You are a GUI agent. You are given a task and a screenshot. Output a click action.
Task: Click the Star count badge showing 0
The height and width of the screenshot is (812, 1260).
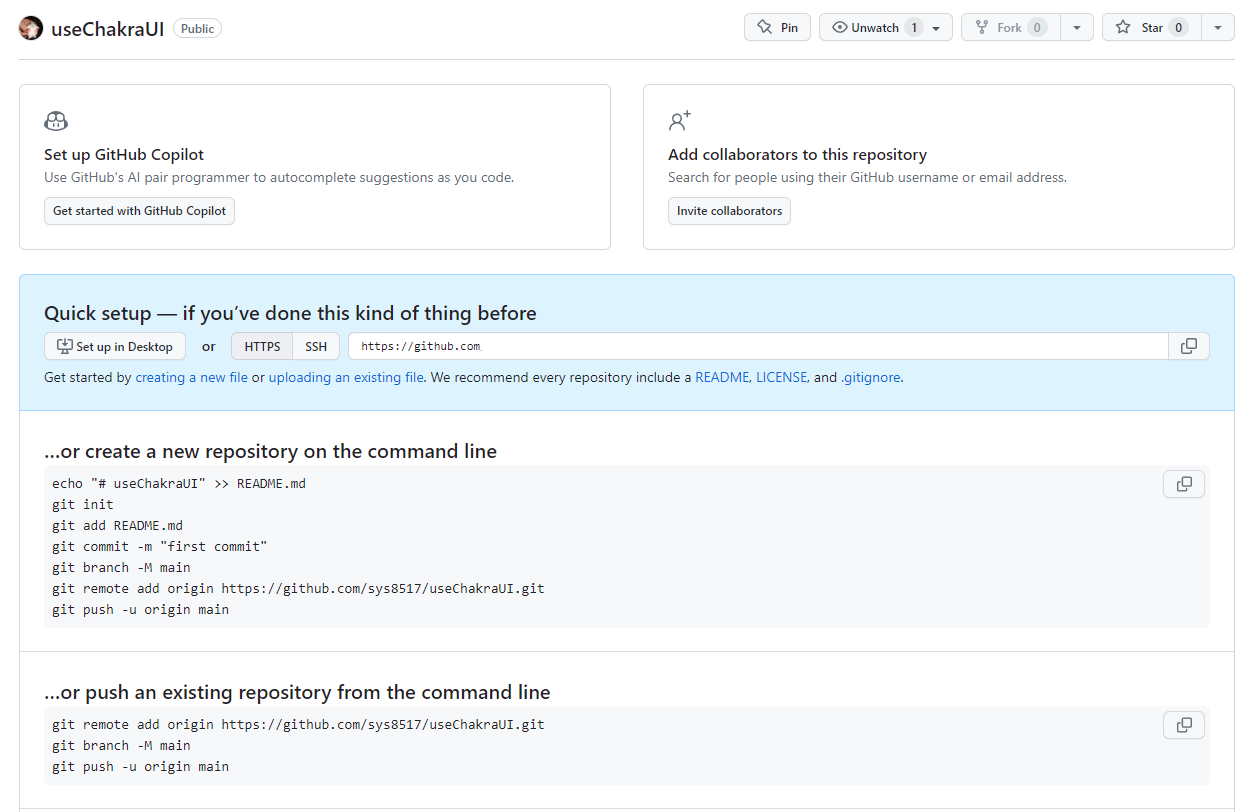[1179, 27]
